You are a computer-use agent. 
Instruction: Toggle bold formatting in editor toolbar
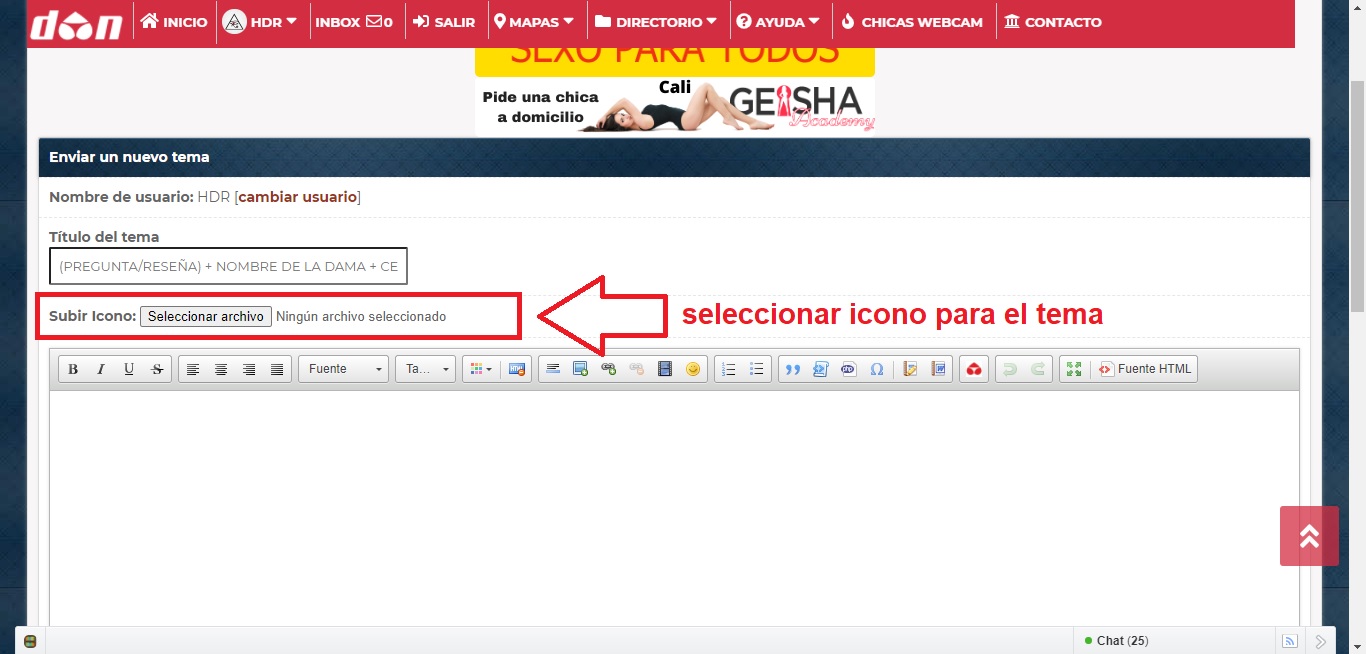click(73, 369)
